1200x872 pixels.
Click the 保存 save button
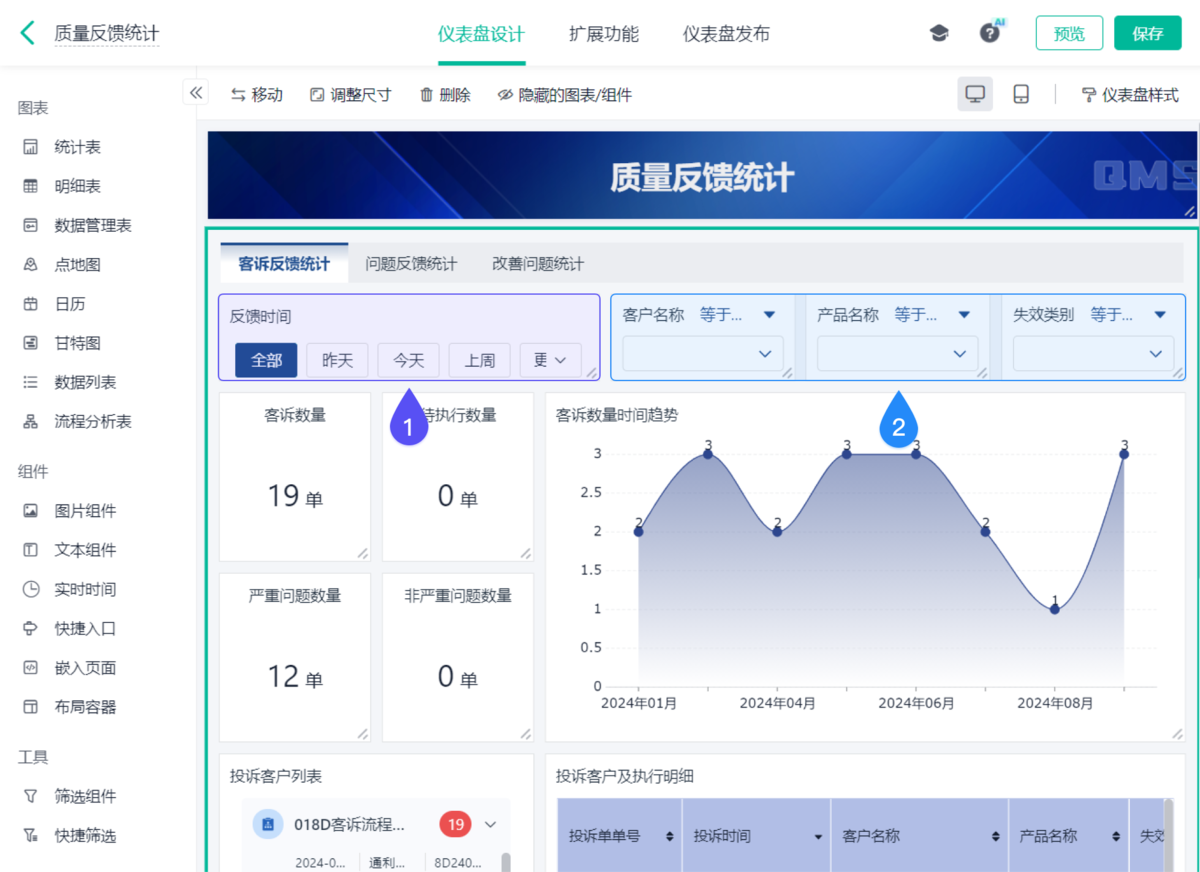point(1148,33)
